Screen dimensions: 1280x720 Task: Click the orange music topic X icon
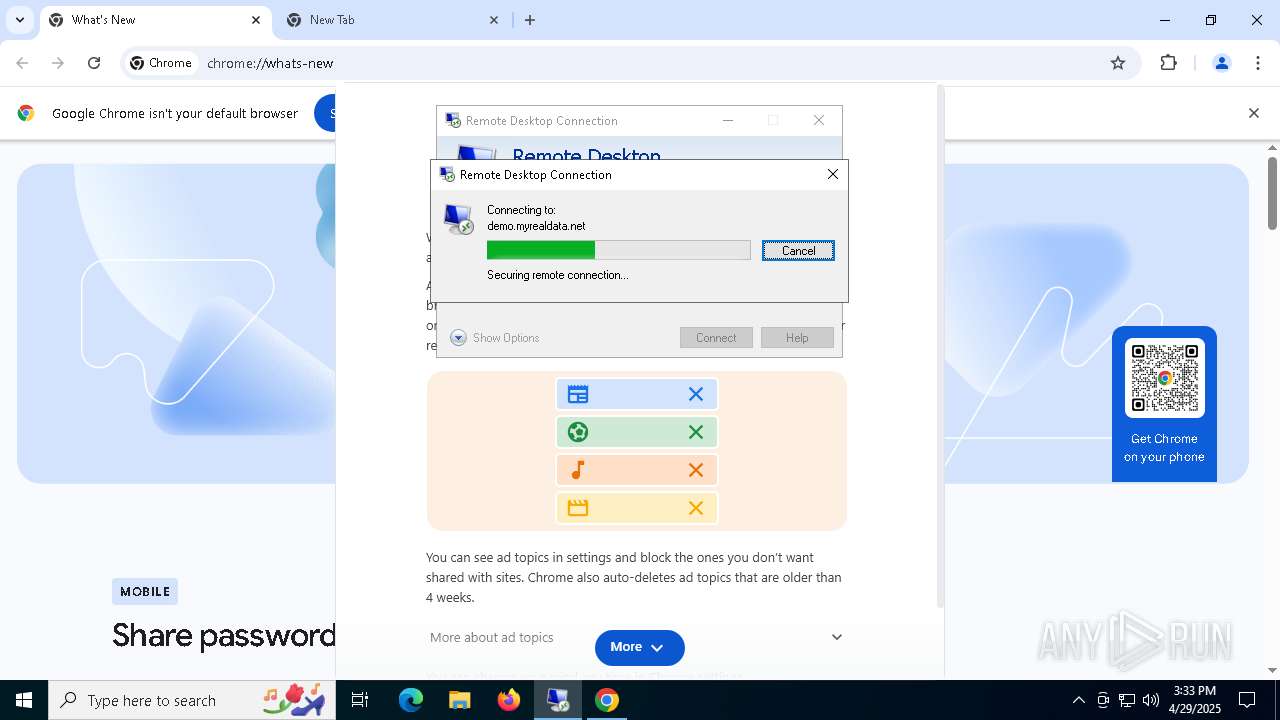point(696,470)
